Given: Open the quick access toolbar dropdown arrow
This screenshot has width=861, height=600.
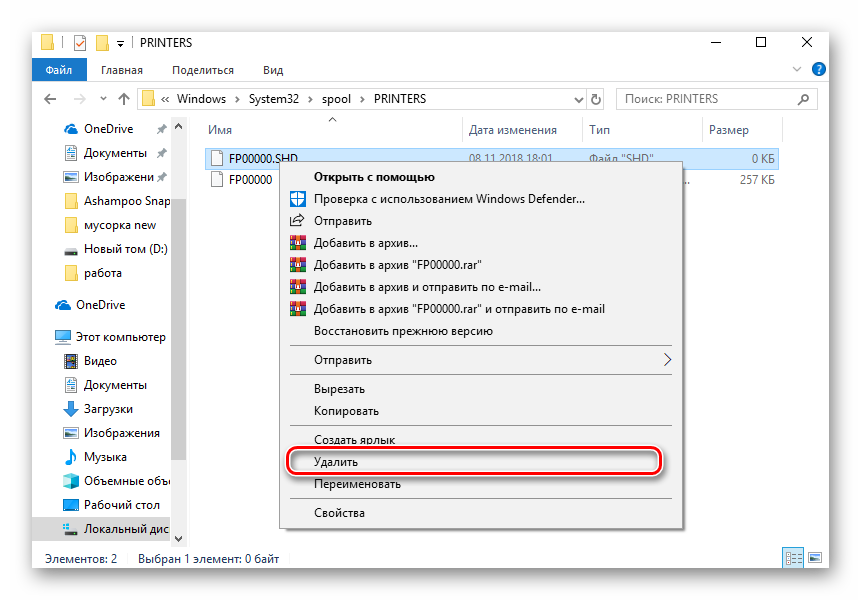Looking at the screenshot, I should [121, 43].
